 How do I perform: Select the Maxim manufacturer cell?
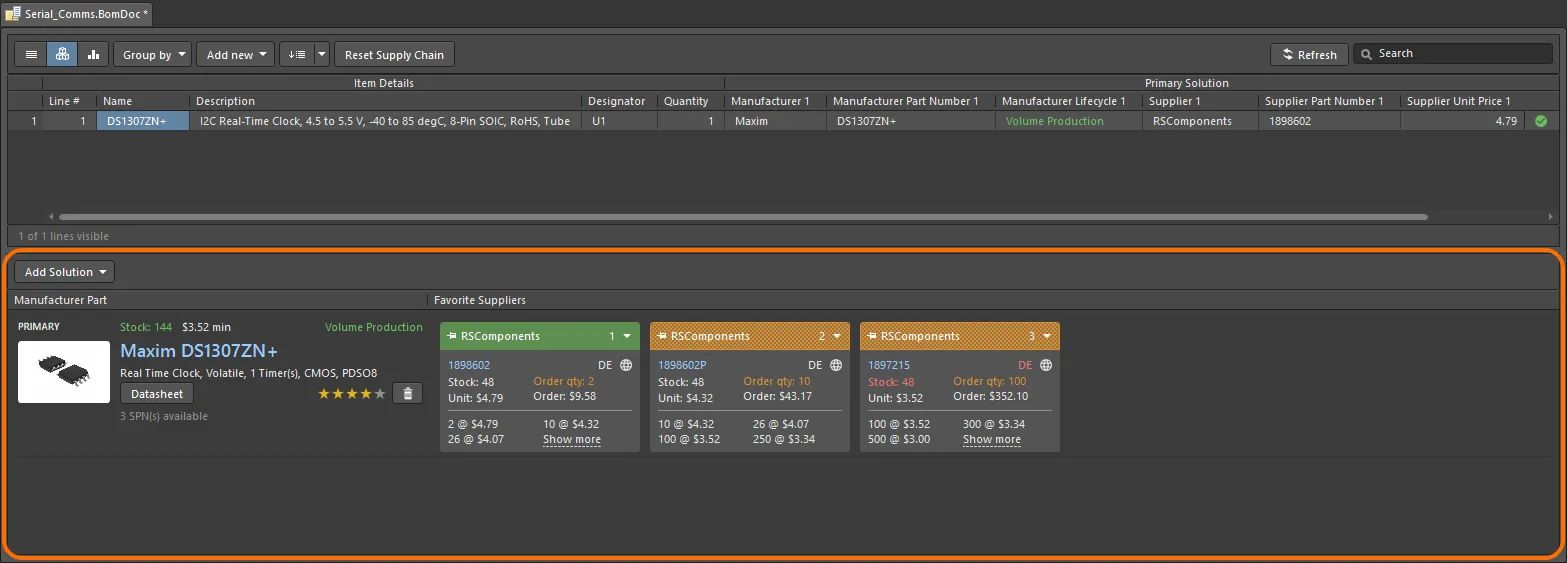tap(775, 121)
